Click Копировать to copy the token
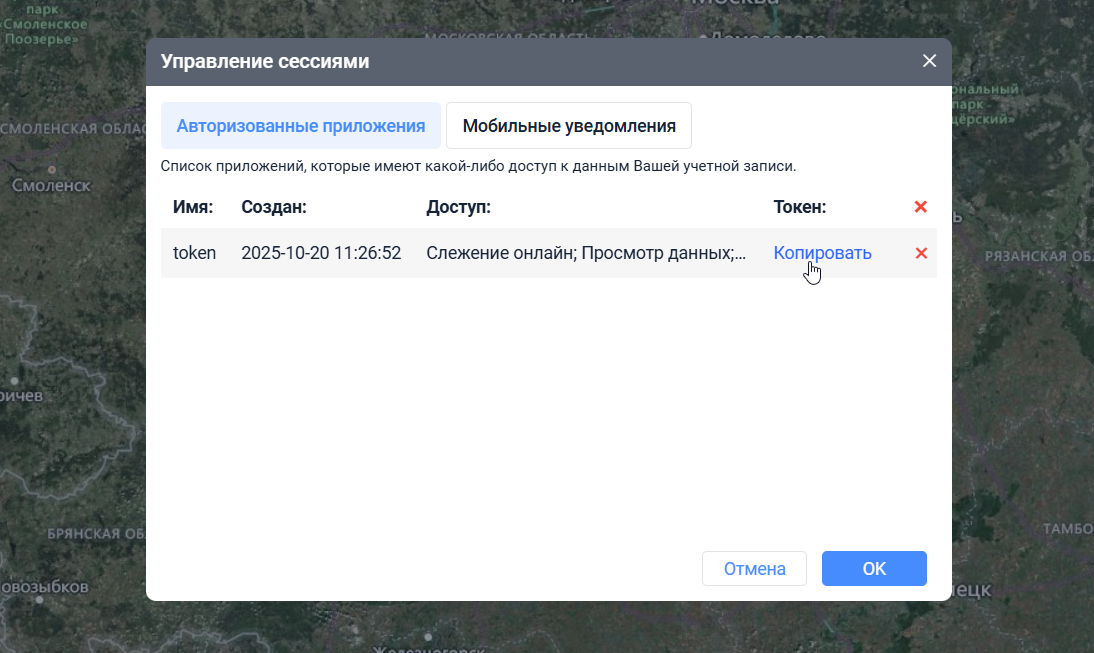 pyautogui.click(x=822, y=253)
